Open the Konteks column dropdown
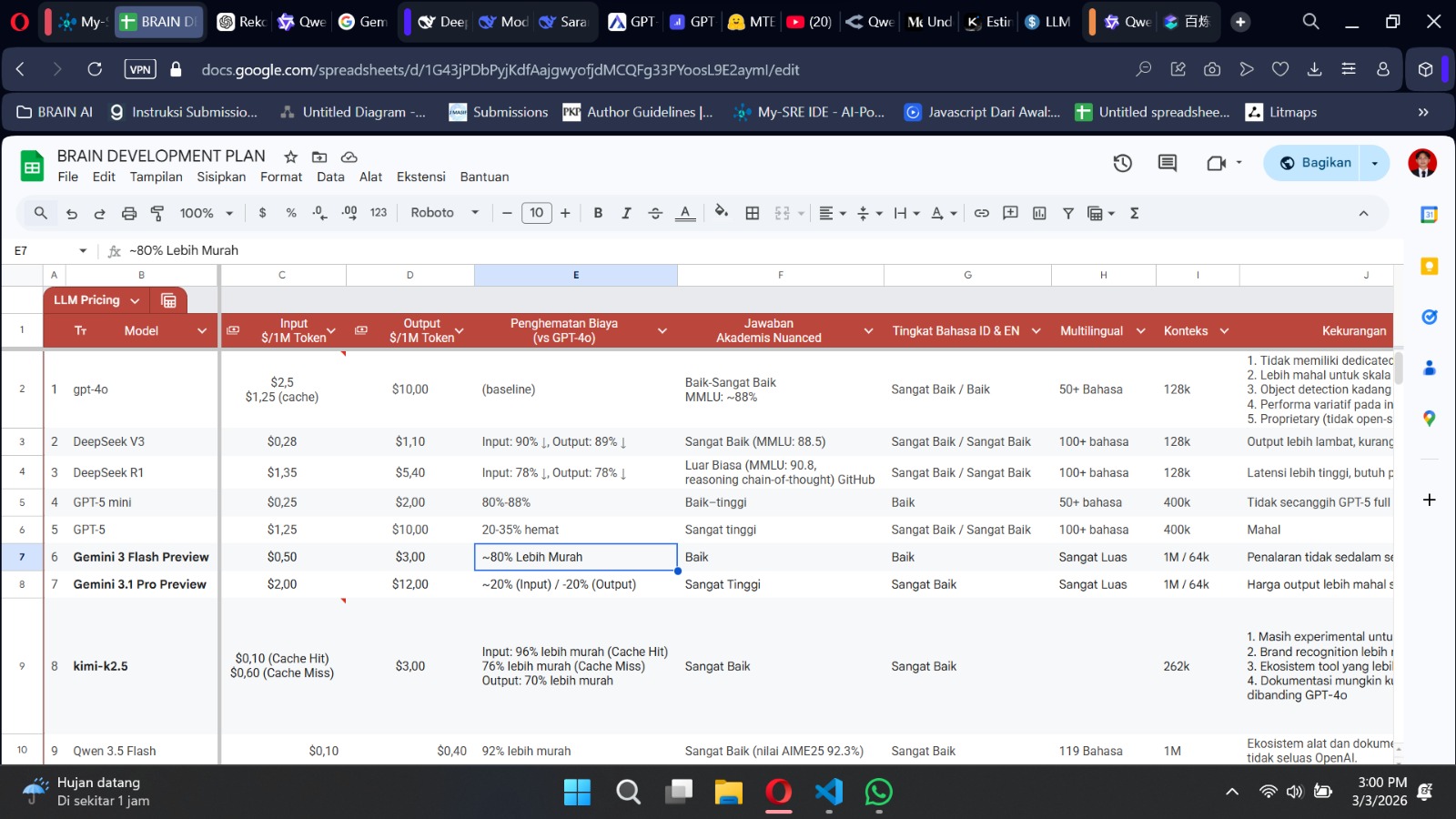The width and height of the screenshot is (1456, 819). point(1224,331)
